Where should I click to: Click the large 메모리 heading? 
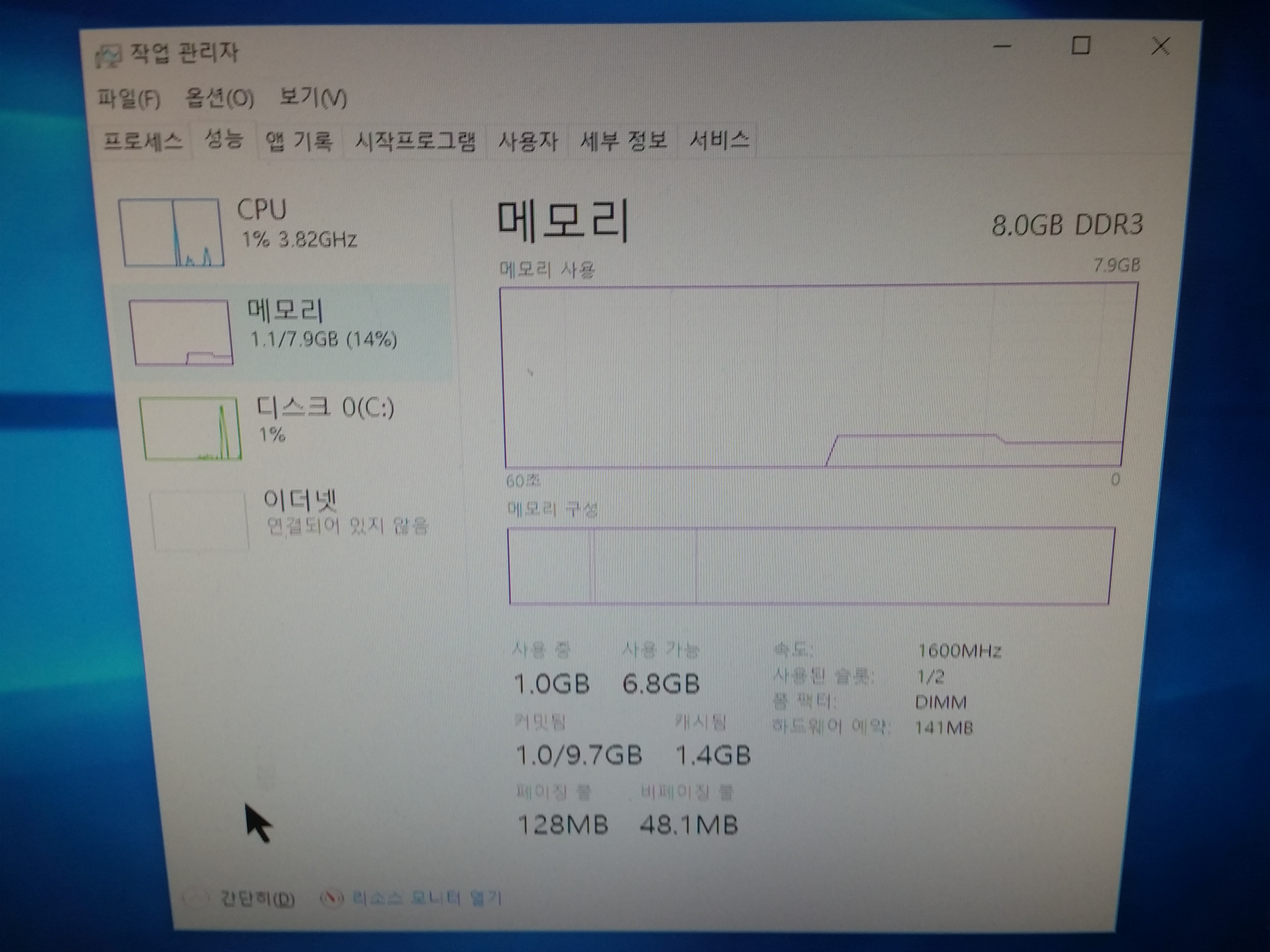coord(563,220)
